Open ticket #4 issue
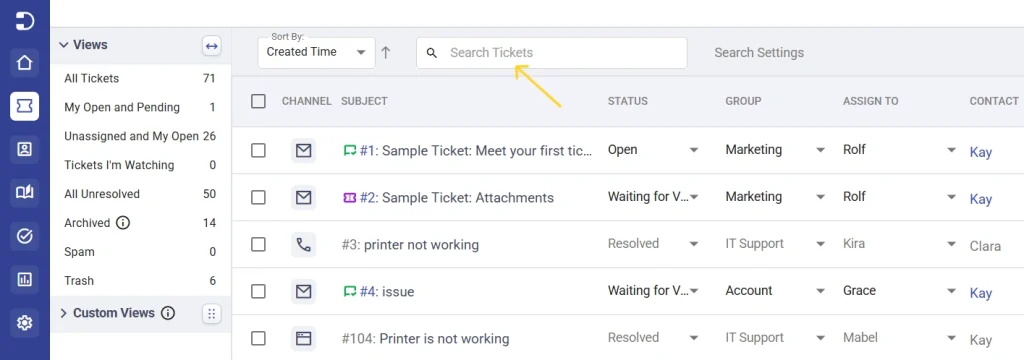 click(387, 292)
